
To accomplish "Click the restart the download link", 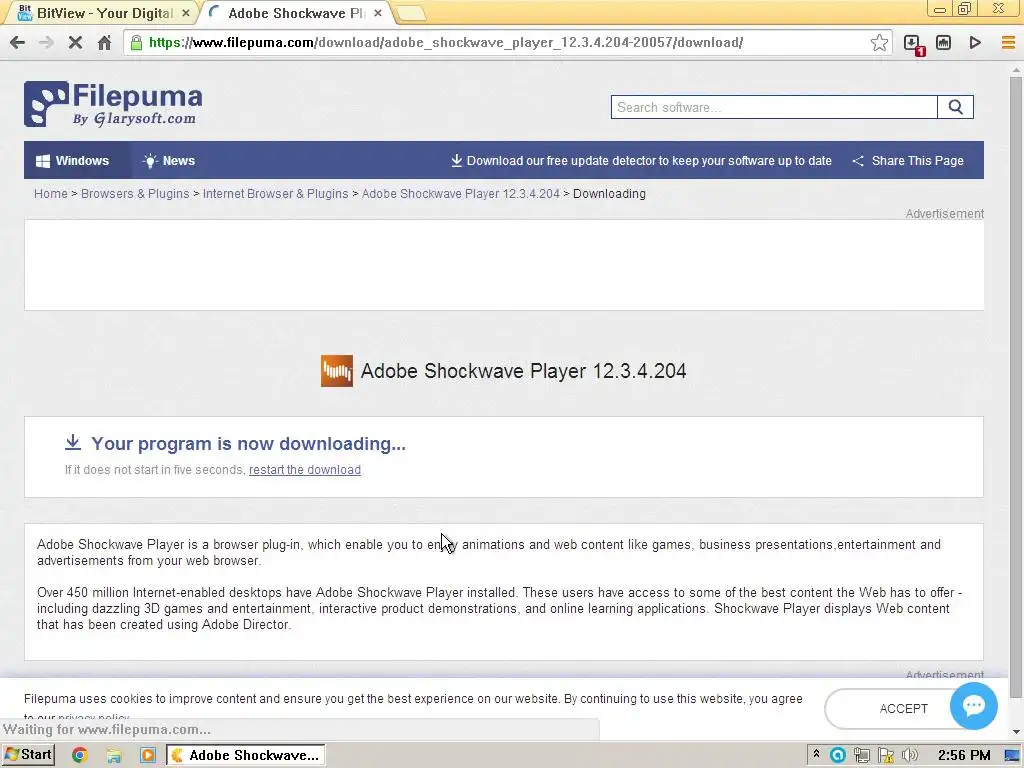I will pyautogui.click(x=304, y=470).
